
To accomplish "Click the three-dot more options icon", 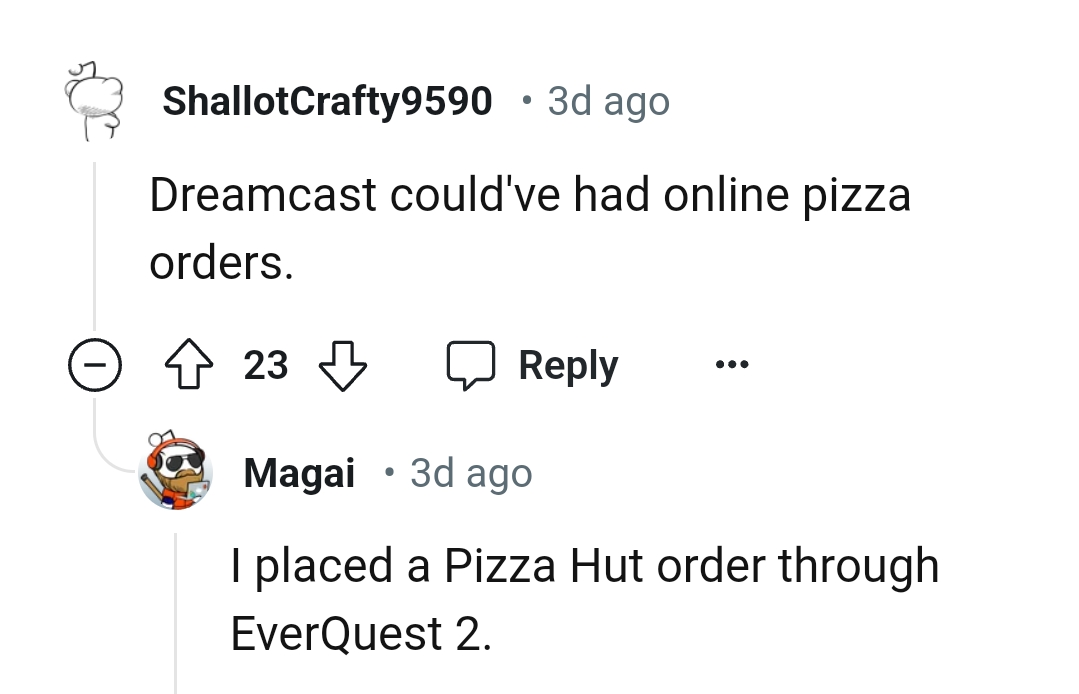I will pos(731,364).
